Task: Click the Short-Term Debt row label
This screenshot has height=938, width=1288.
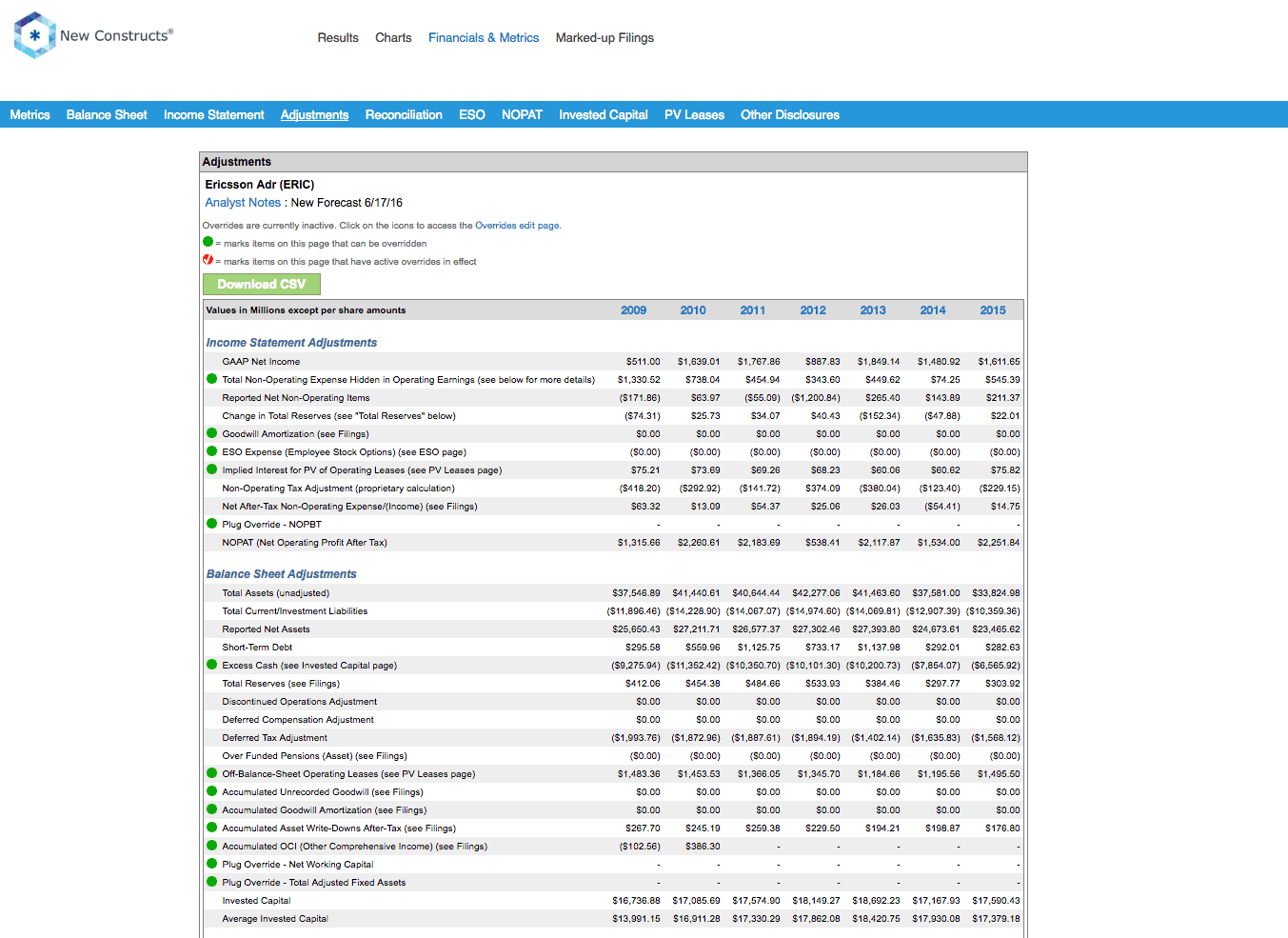Action: point(257,648)
